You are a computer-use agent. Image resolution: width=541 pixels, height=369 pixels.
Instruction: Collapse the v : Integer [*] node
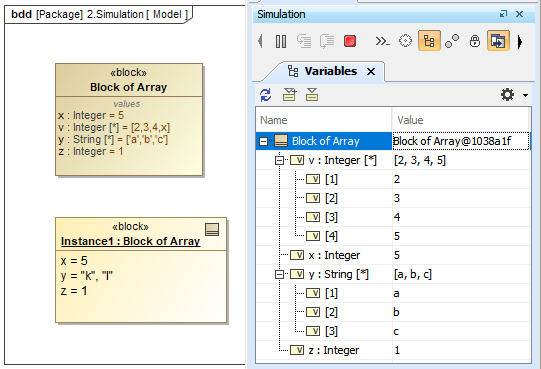279,161
